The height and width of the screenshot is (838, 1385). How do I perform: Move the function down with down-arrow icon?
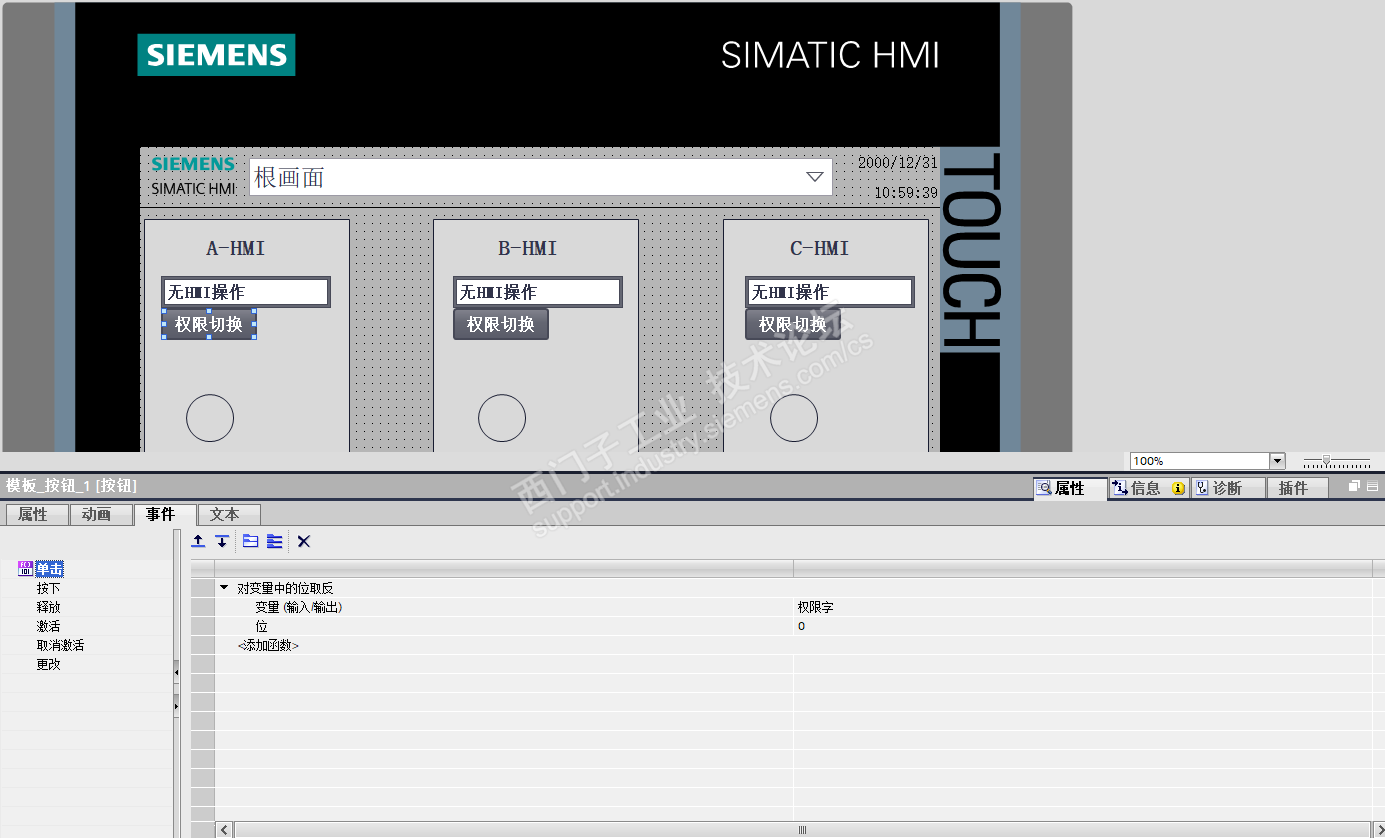(x=222, y=541)
